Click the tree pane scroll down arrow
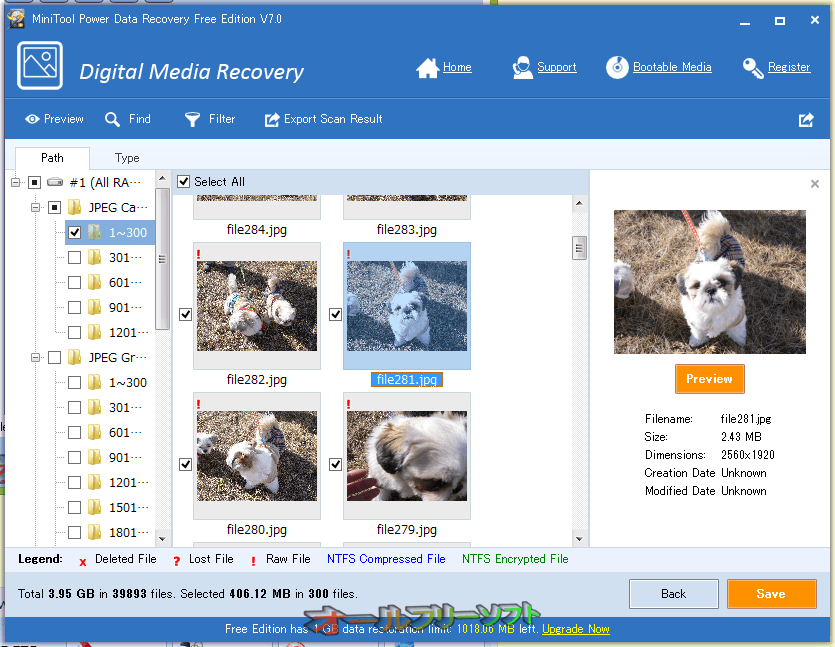 162,539
